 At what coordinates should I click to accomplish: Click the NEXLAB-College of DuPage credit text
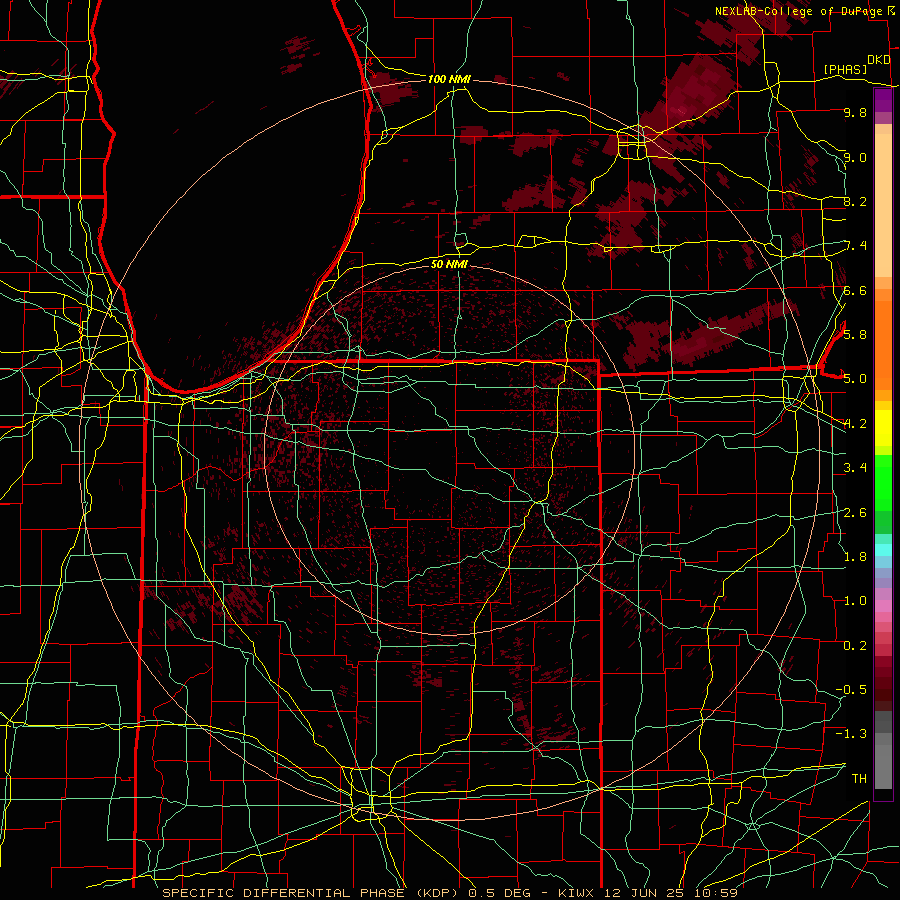(798, 11)
